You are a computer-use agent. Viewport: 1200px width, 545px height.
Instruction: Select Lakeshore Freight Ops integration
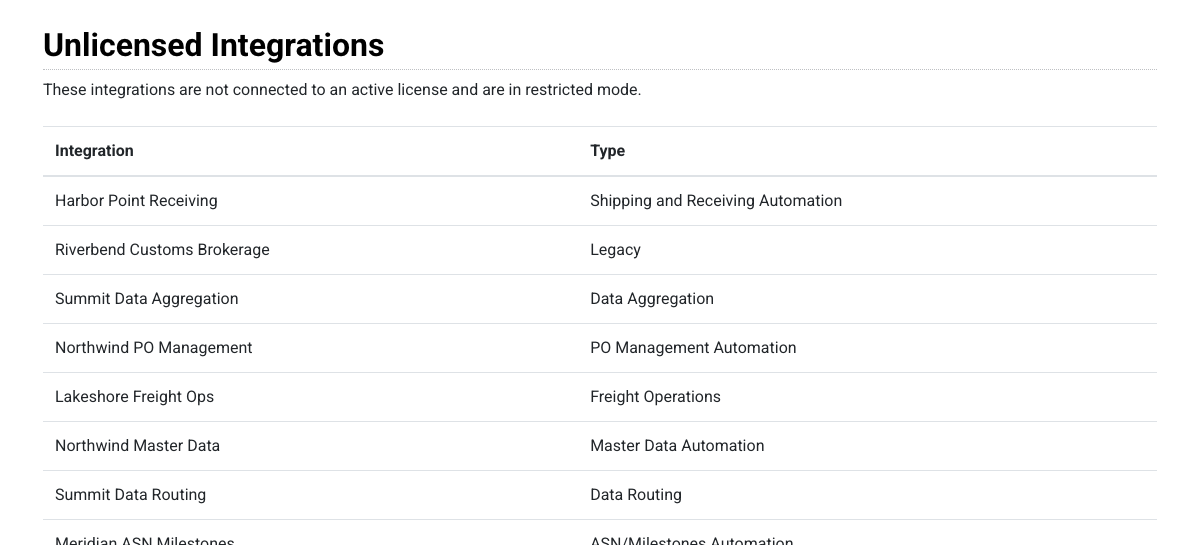[x=134, y=397]
